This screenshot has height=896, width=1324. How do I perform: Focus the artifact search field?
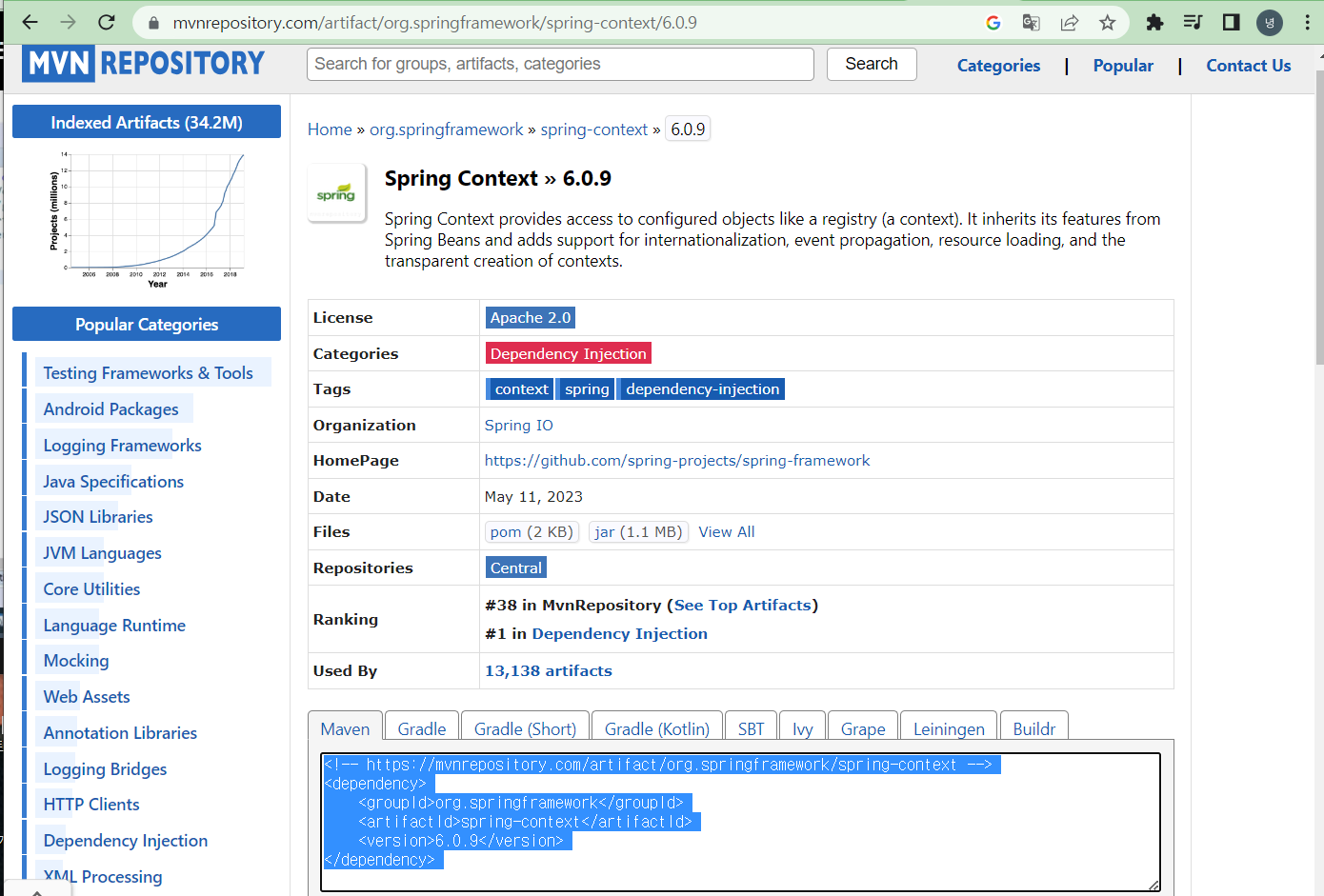(x=560, y=64)
